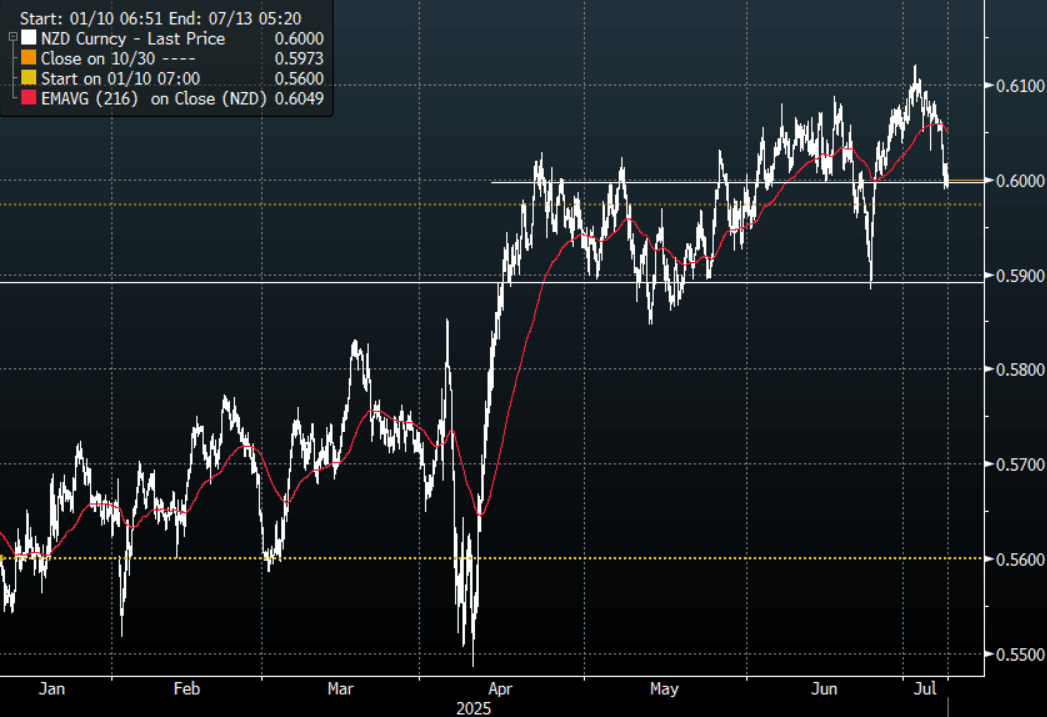Screen dimensions: 1047x717
Task: Click orange Close on 10/30 swatch
Action: (29, 58)
